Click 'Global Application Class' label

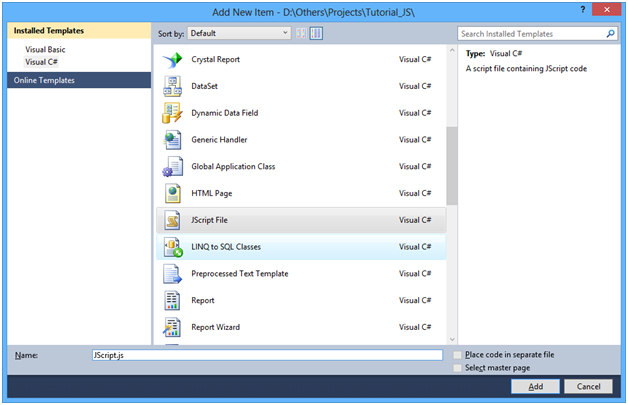pos(233,167)
